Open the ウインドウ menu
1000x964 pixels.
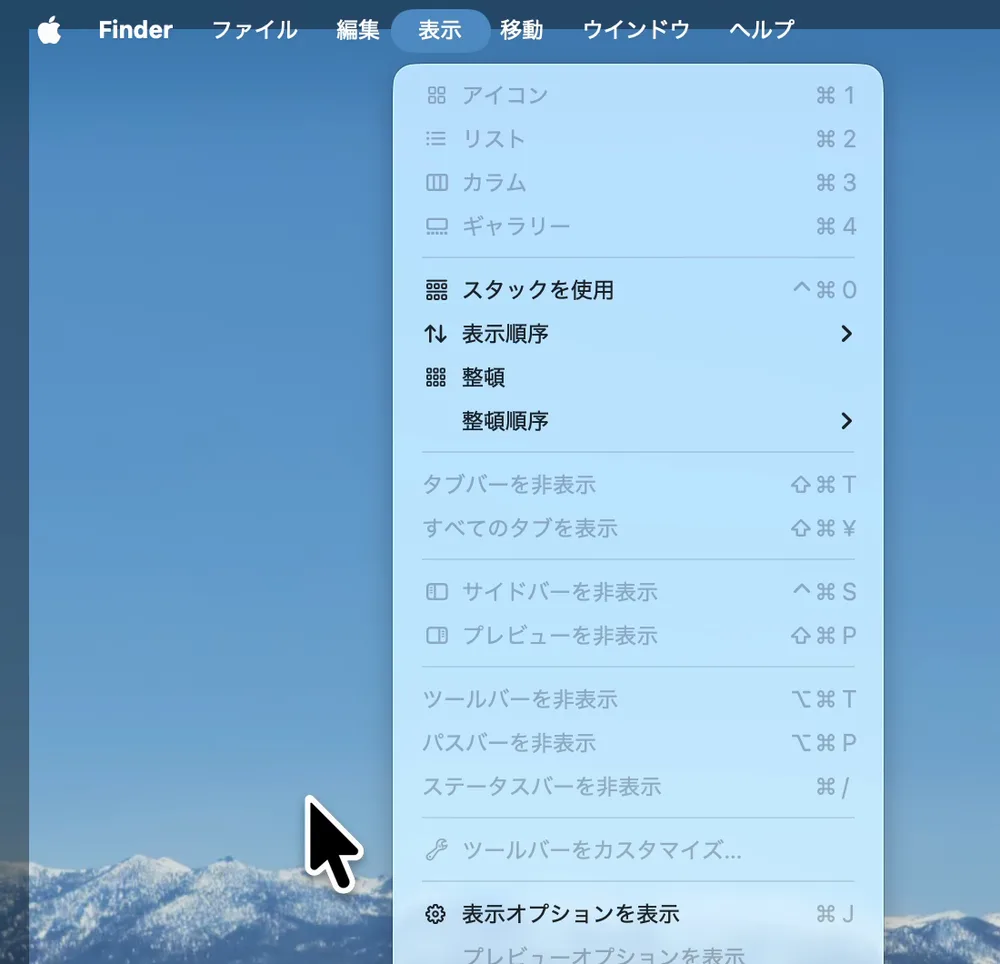pyautogui.click(x=636, y=30)
